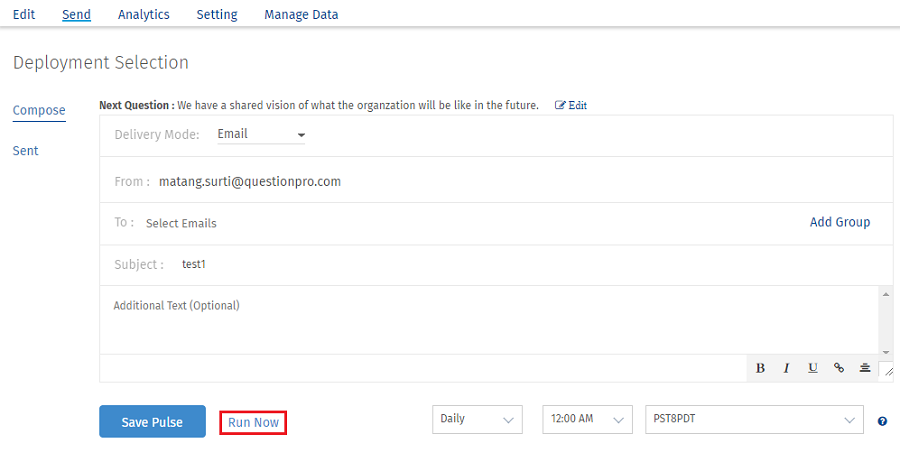The height and width of the screenshot is (462, 900).
Task: Click the help question mark icon
Action: point(882,421)
